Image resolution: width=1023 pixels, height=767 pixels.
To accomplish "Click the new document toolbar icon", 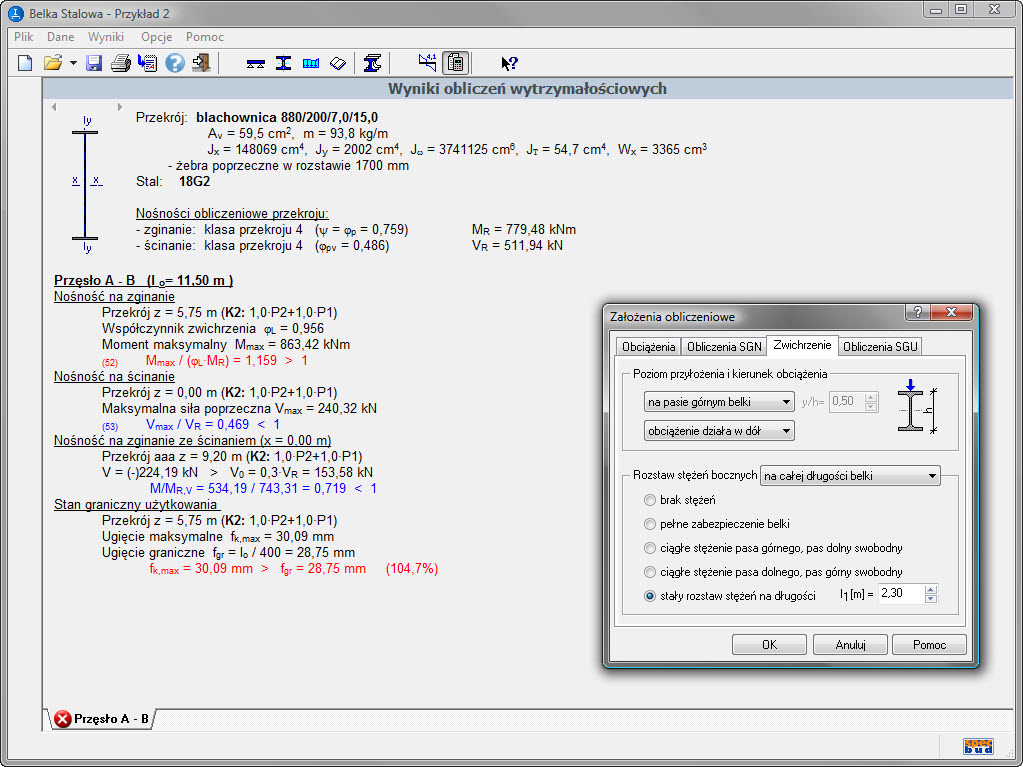I will (x=25, y=63).
